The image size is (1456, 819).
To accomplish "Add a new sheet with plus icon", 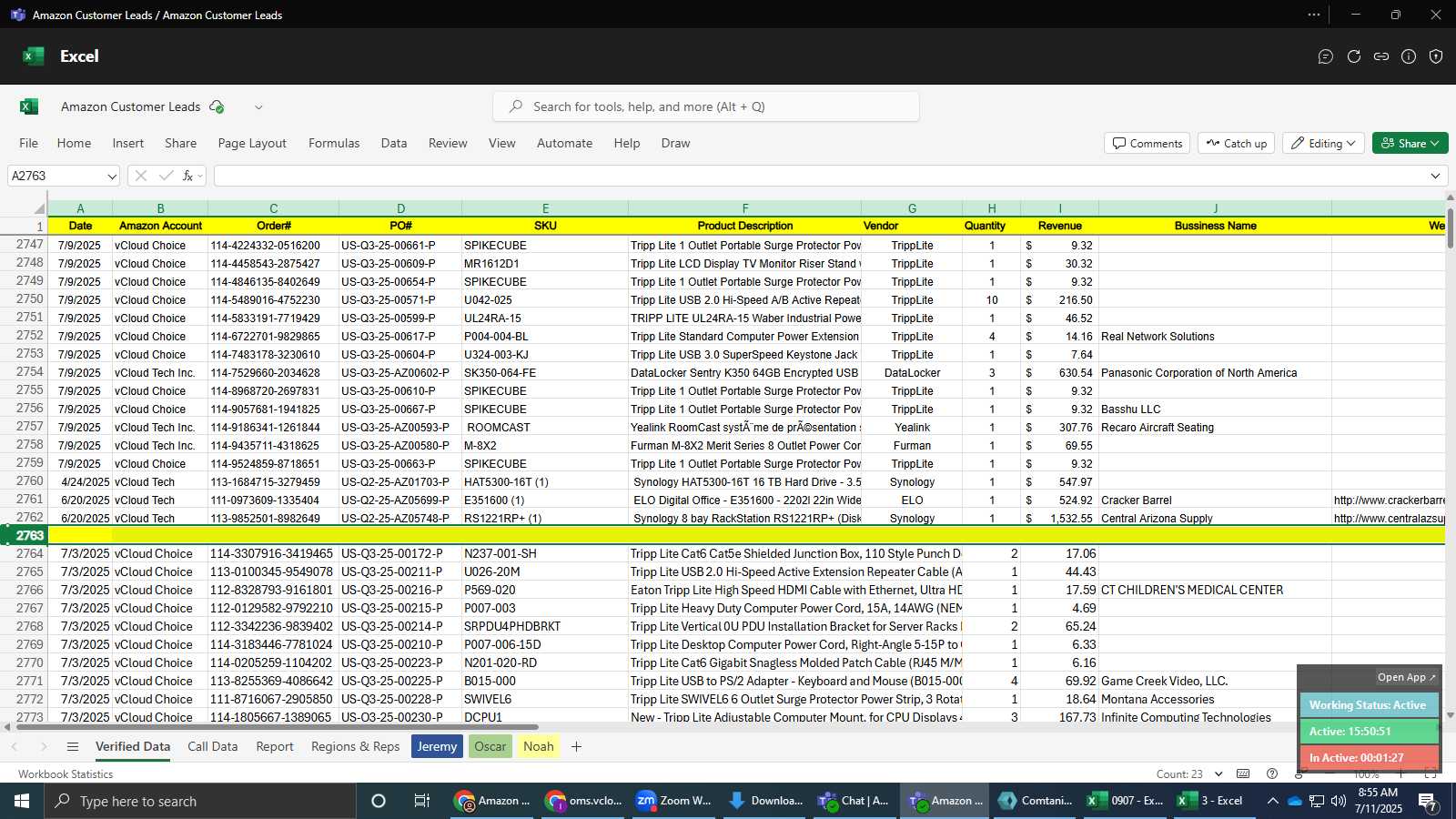I will click(x=576, y=746).
